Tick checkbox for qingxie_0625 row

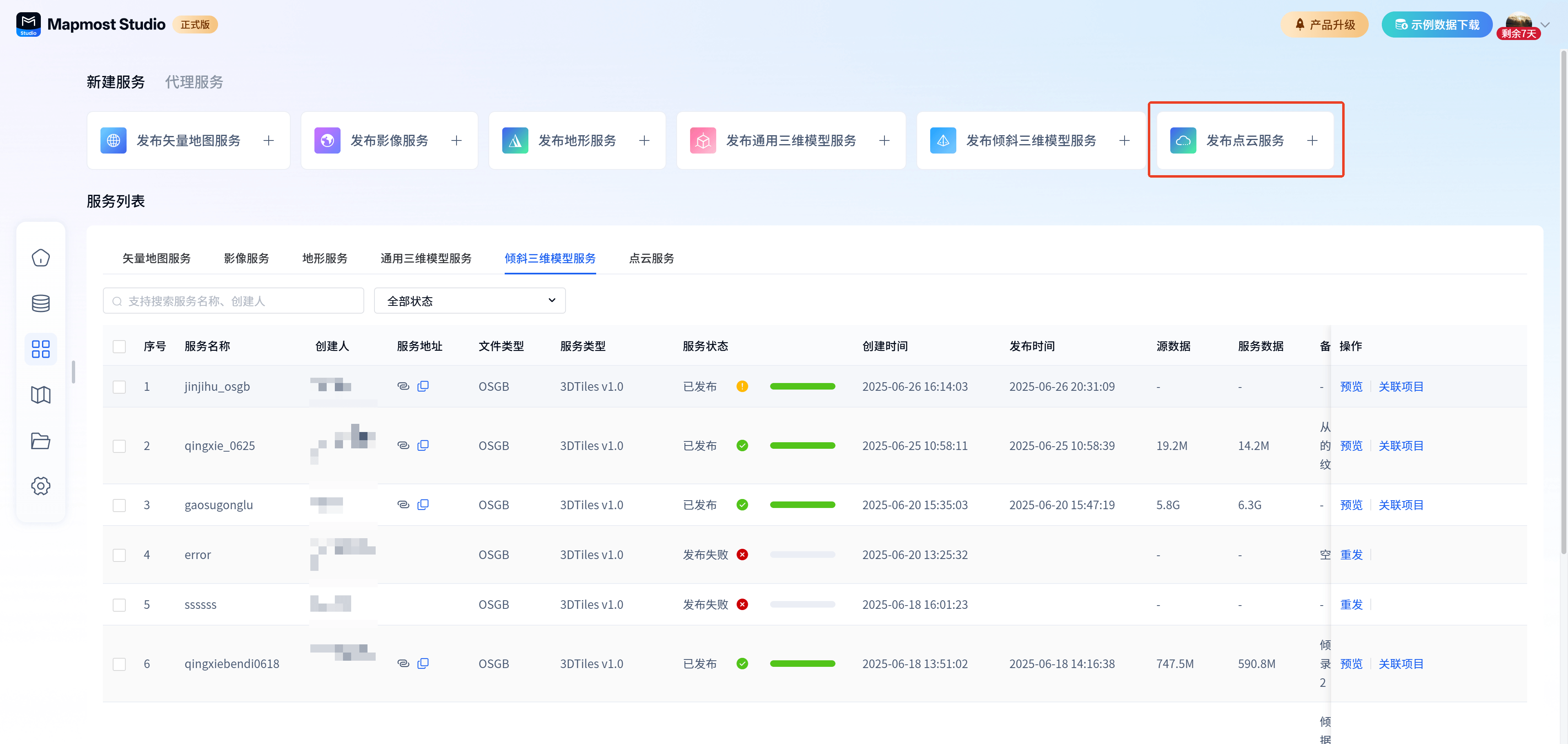coord(119,446)
